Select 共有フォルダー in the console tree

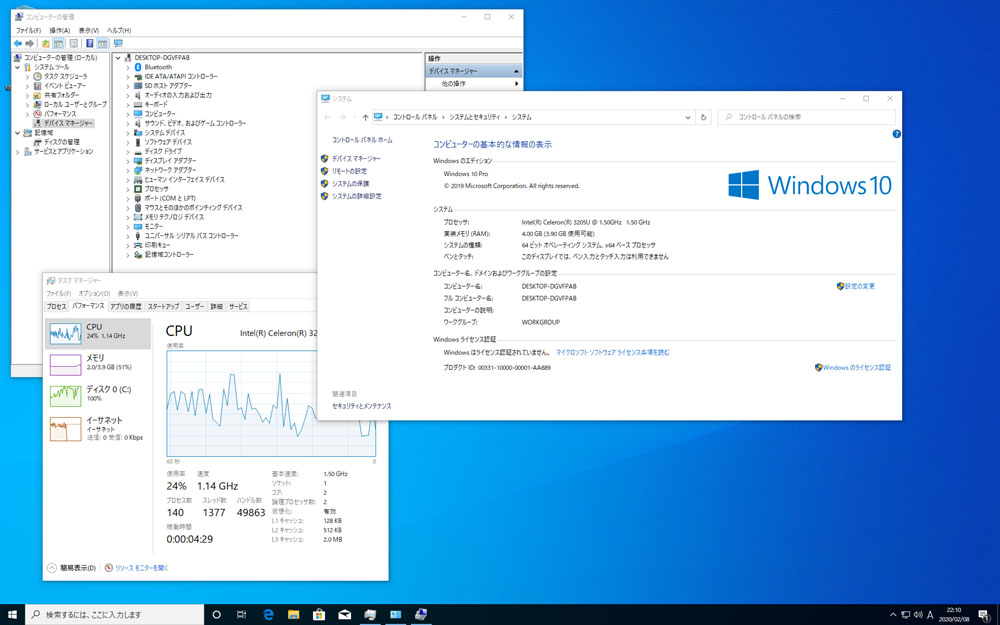[61, 95]
